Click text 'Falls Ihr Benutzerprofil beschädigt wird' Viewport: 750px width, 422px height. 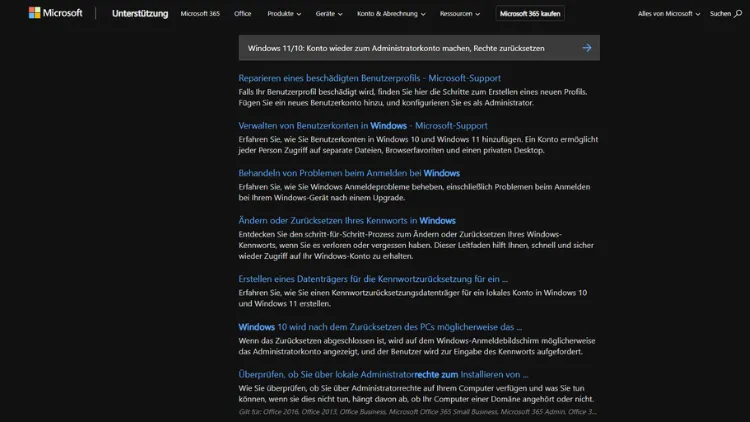click(x=309, y=92)
